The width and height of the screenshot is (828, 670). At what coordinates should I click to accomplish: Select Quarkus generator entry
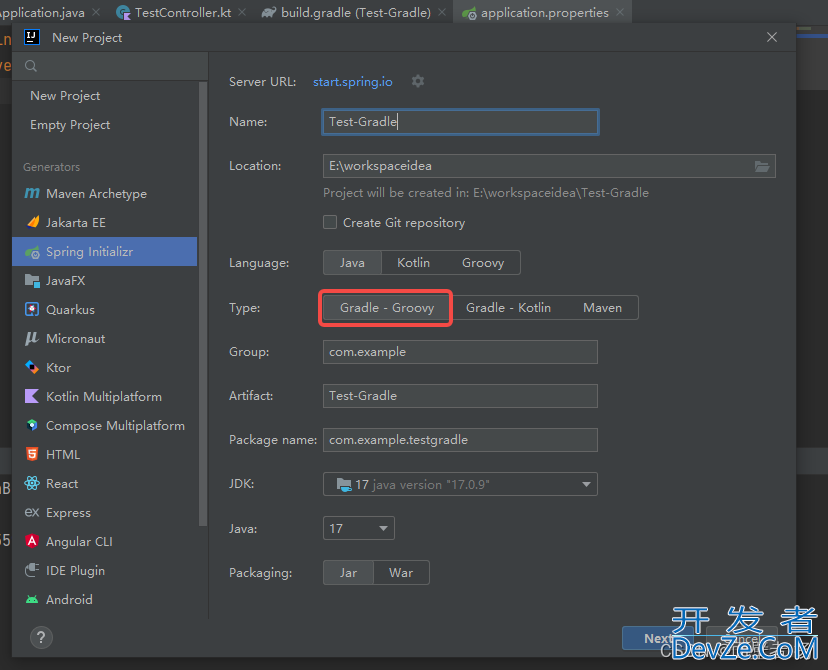105,309
